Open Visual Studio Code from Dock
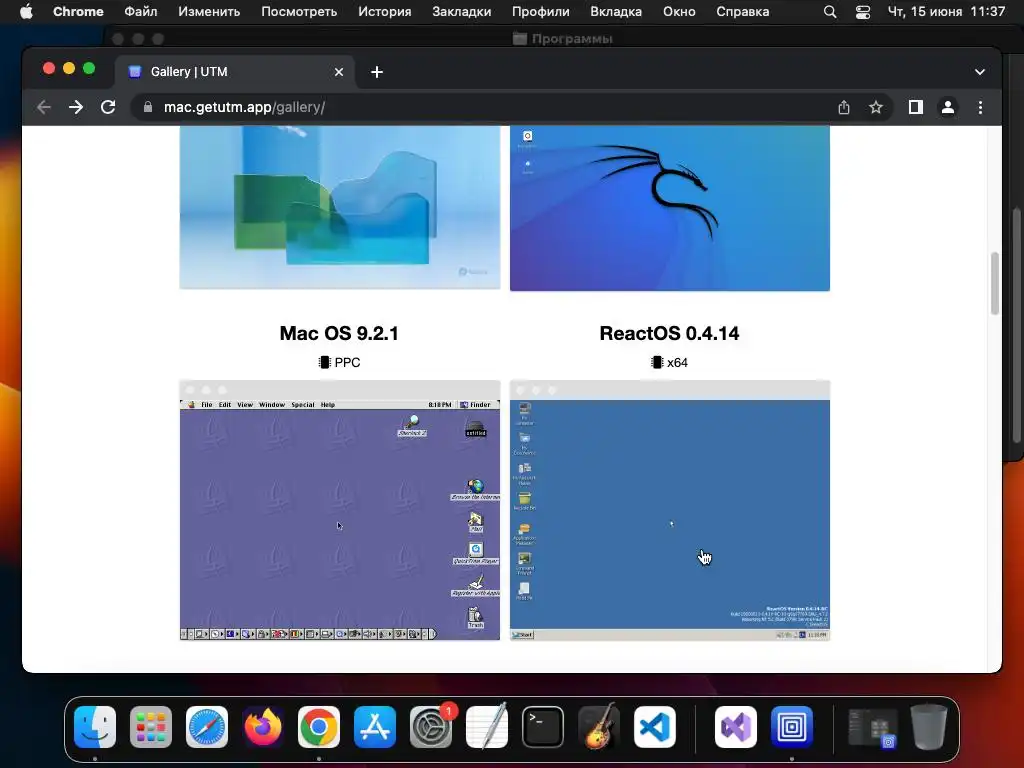The height and width of the screenshot is (768, 1024). pyautogui.click(x=655, y=727)
